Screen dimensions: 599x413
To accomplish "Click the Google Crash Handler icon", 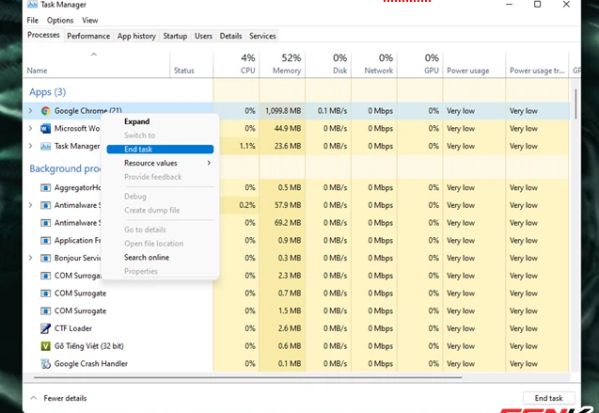I will pos(45,364).
